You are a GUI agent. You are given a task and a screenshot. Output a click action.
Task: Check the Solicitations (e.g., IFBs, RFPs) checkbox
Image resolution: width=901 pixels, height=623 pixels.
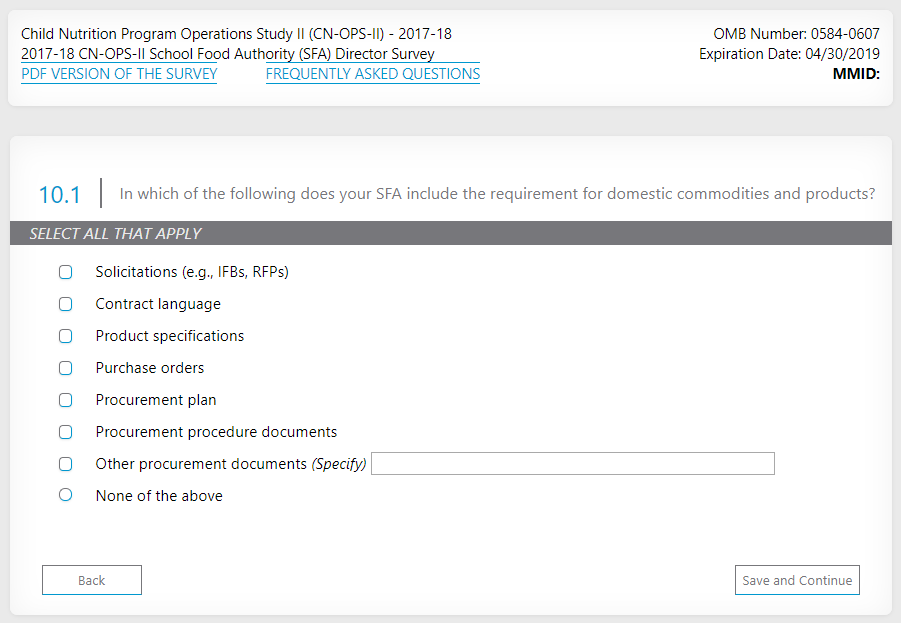coord(66,272)
